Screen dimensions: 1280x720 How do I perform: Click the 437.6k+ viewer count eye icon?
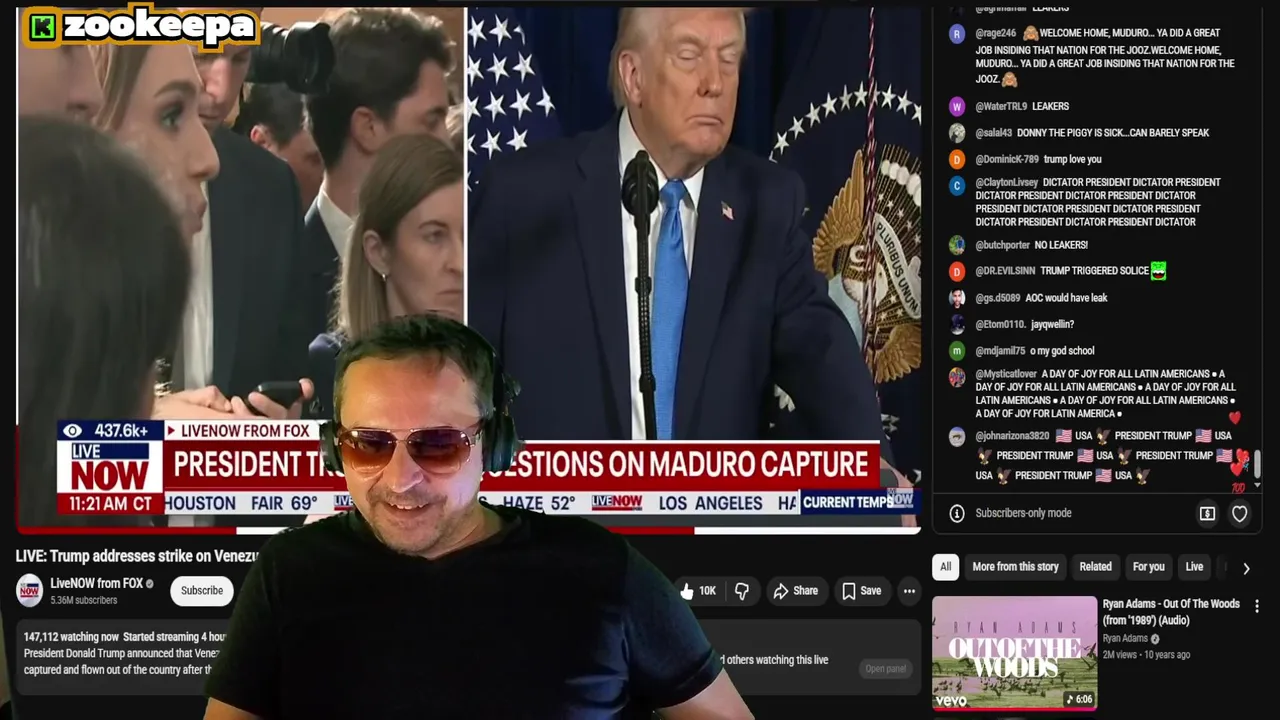[72, 431]
